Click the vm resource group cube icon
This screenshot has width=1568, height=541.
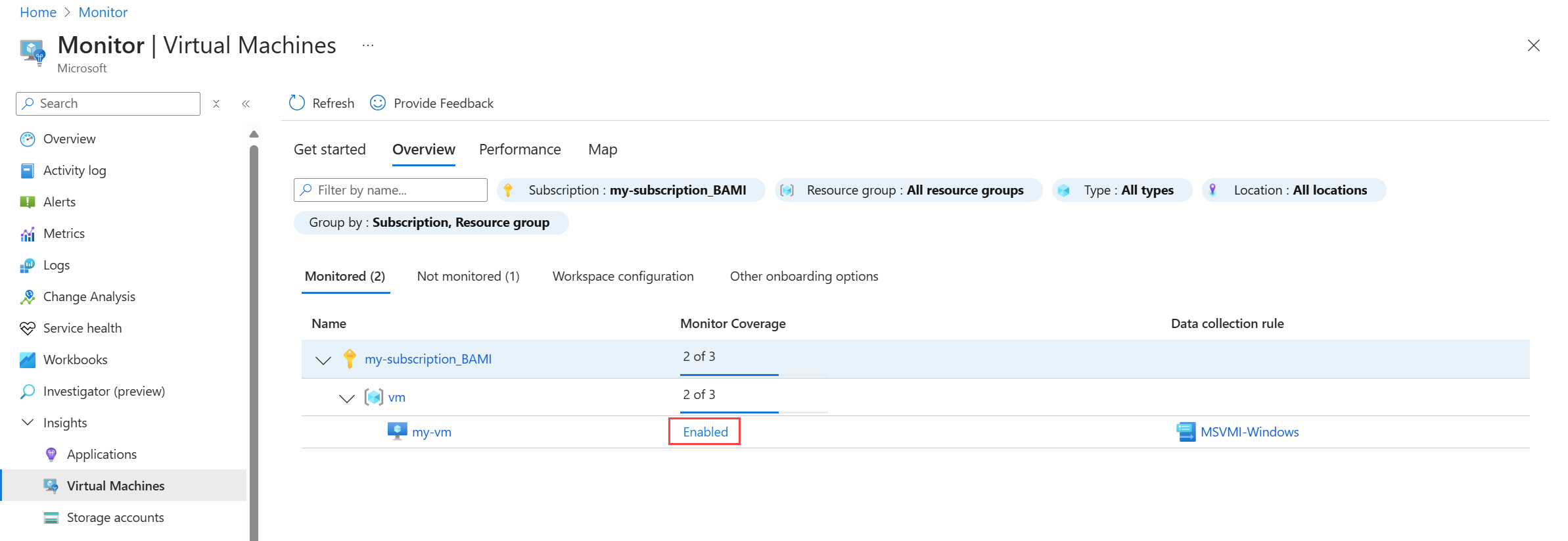coord(374,397)
